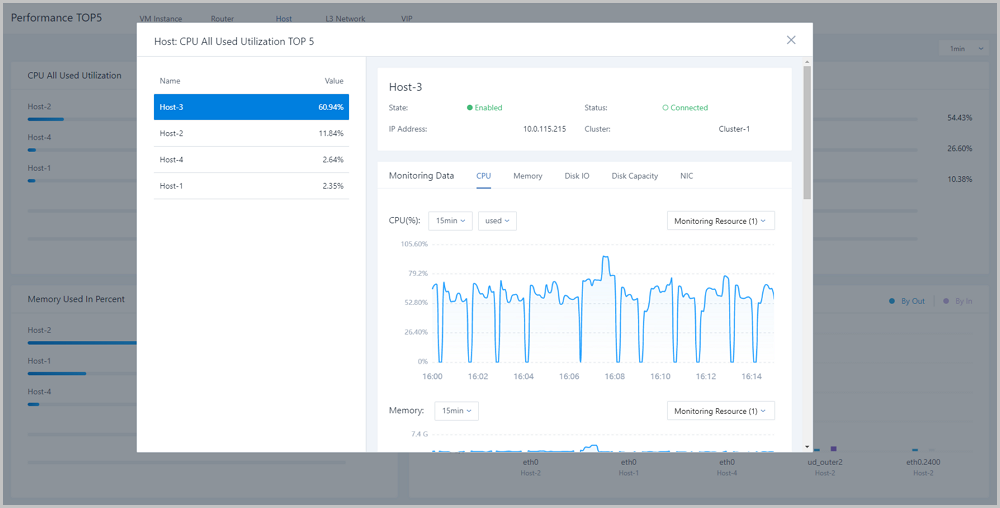Click the green Enabled state indicator
Viewport: 1000px width, 508px height.
pos(485,108)
